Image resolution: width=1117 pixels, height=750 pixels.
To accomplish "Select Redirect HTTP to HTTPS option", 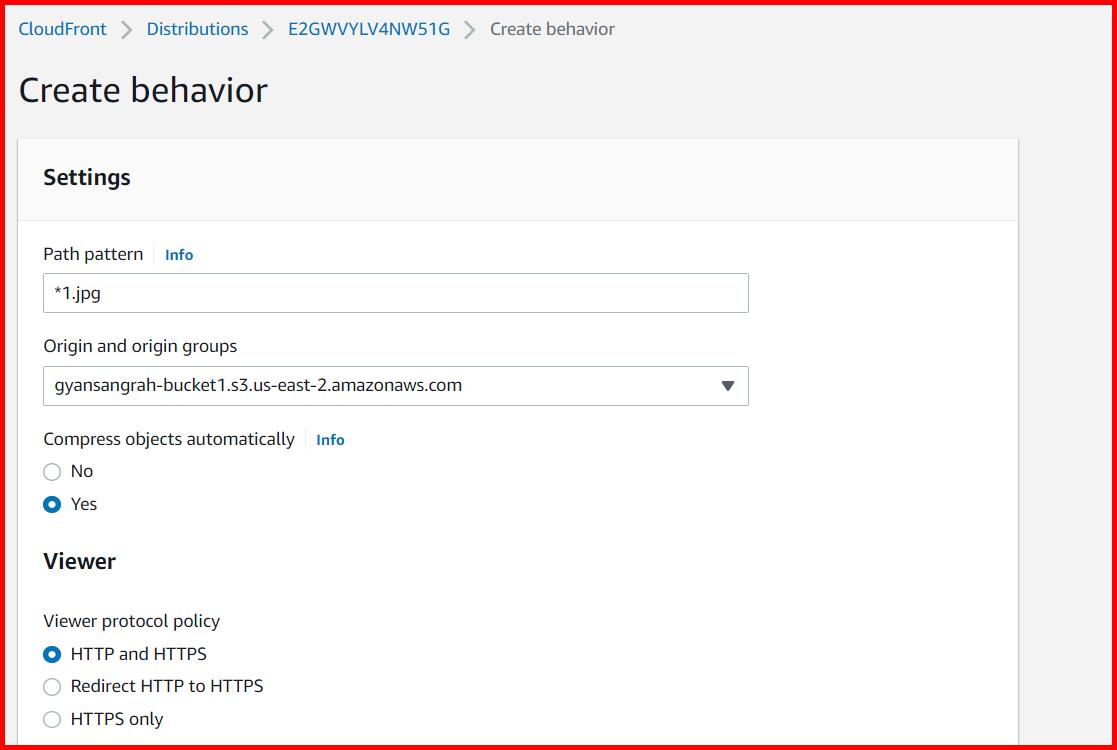I will click(52, 686).
